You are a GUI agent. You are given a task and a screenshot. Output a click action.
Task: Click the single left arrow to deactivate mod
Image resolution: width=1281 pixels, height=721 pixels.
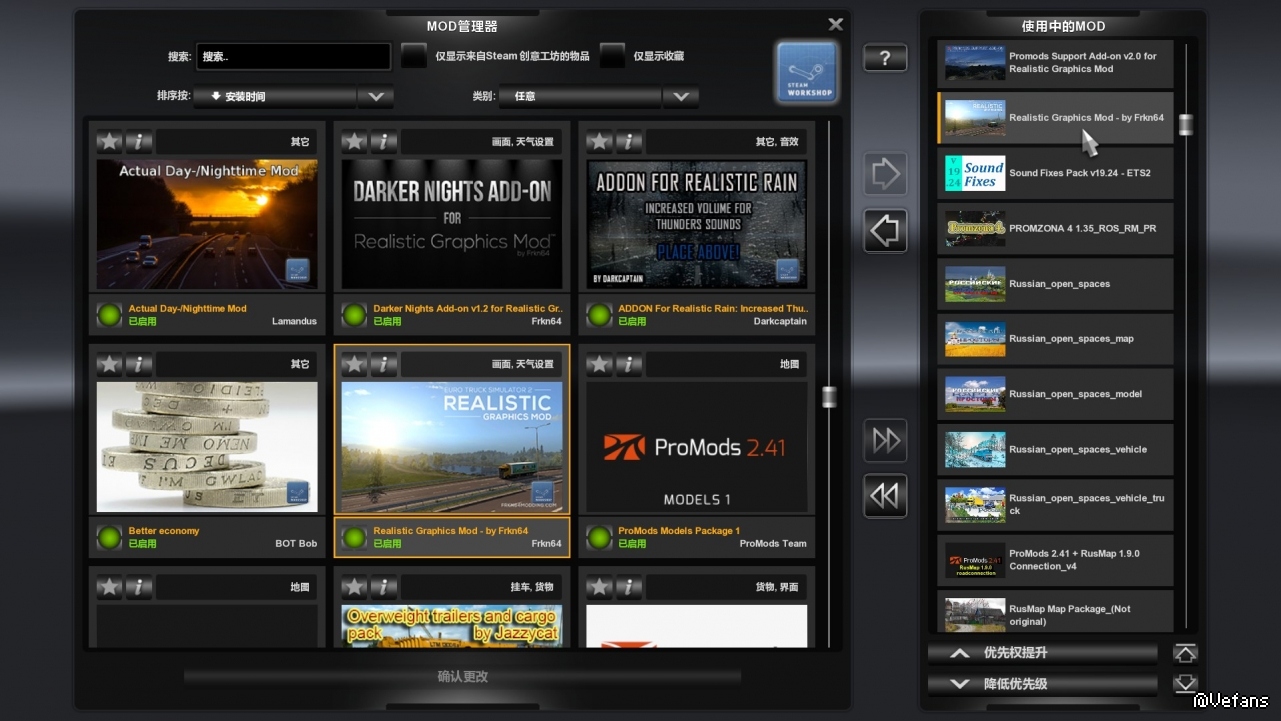(886, 231)
